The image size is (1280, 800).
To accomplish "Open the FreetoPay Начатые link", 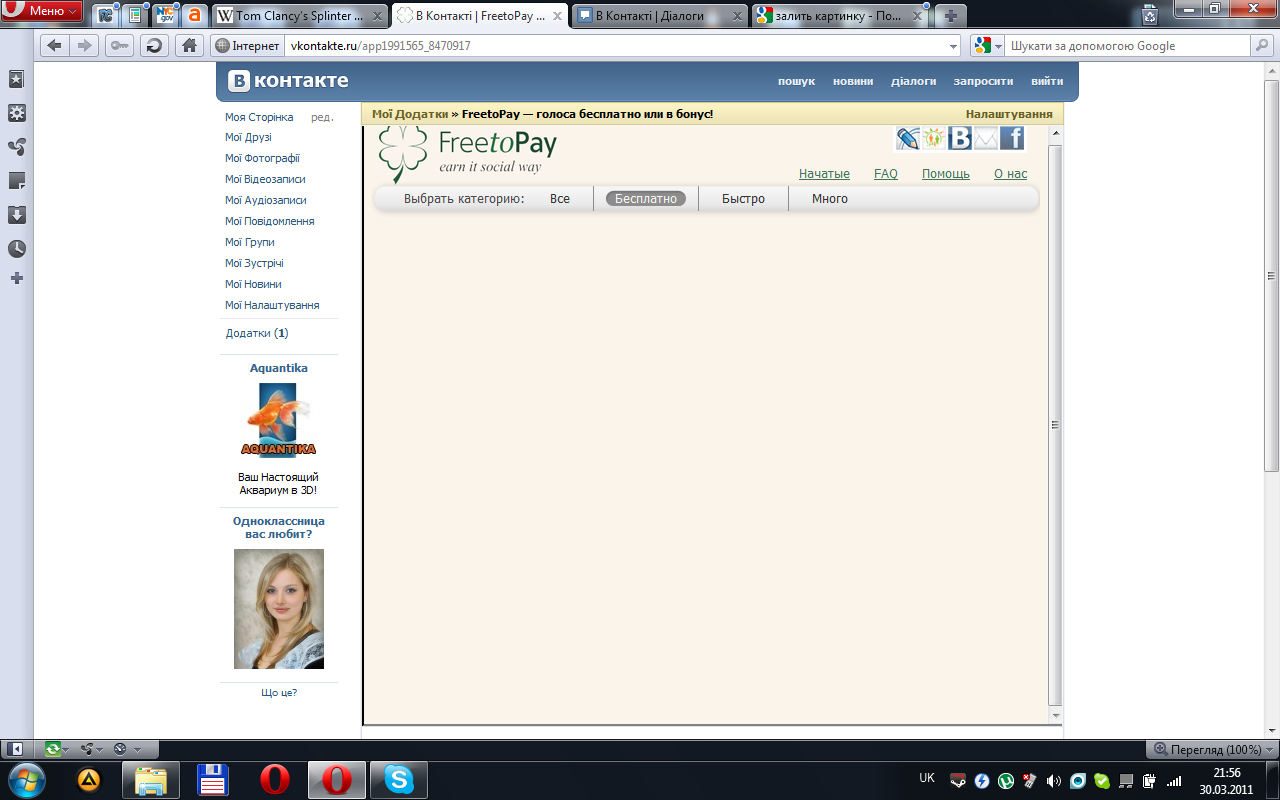I will click(x=824, y=174).
